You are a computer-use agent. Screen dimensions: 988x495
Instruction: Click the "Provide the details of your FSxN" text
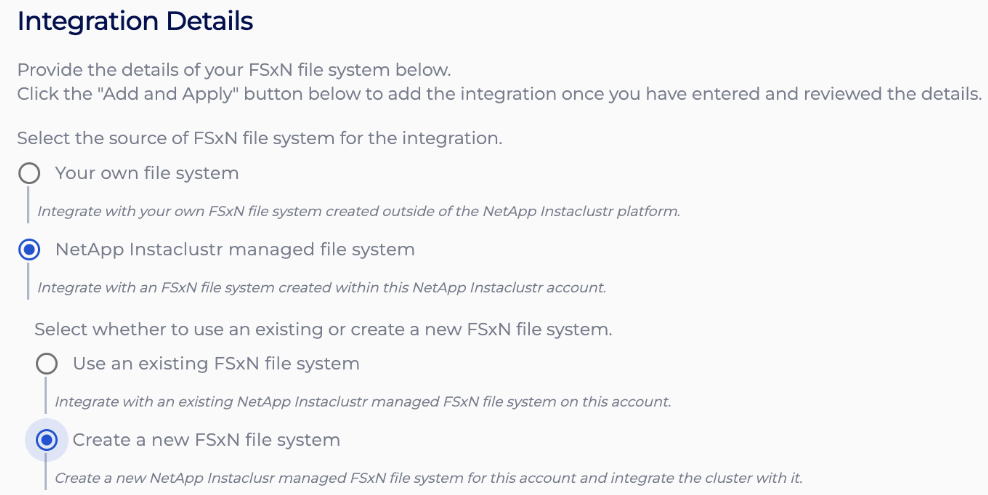pos(234,70)
